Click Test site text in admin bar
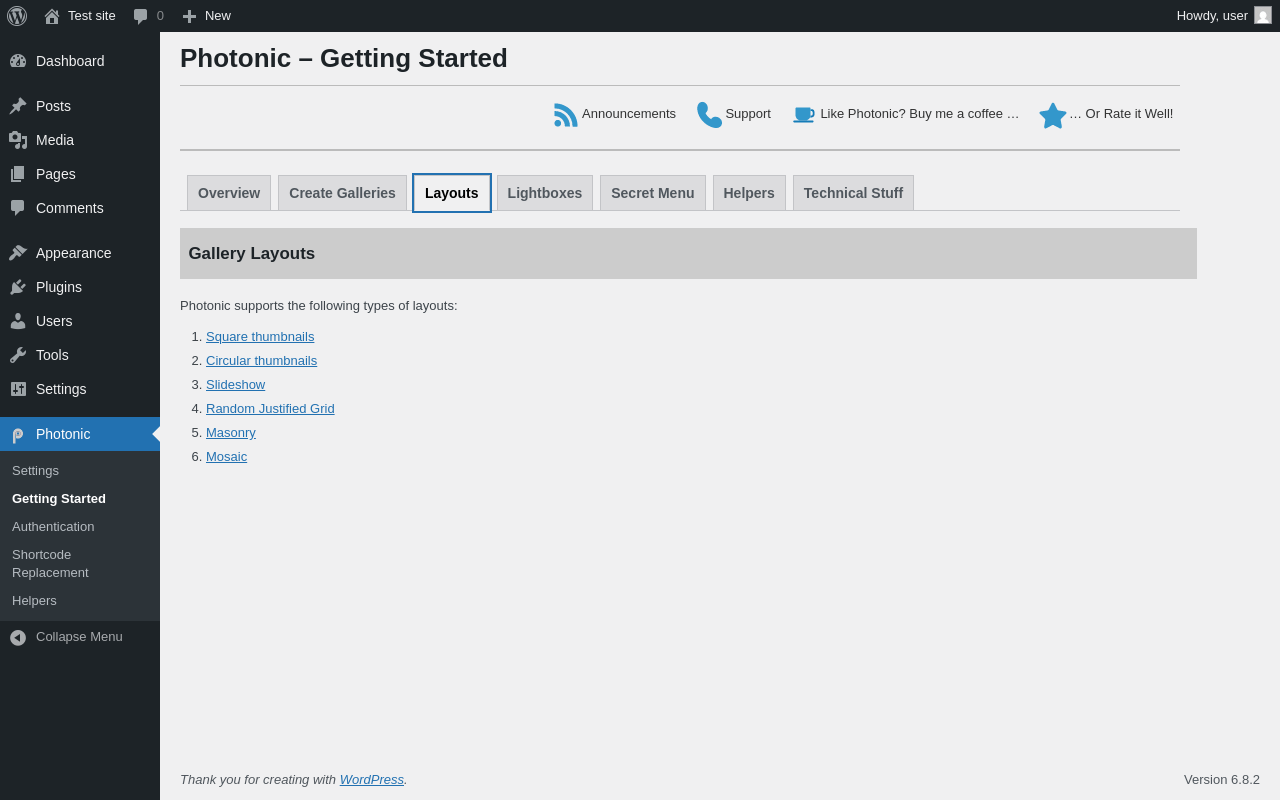Screen dimensions: 1280x800 tap(92, 16)
